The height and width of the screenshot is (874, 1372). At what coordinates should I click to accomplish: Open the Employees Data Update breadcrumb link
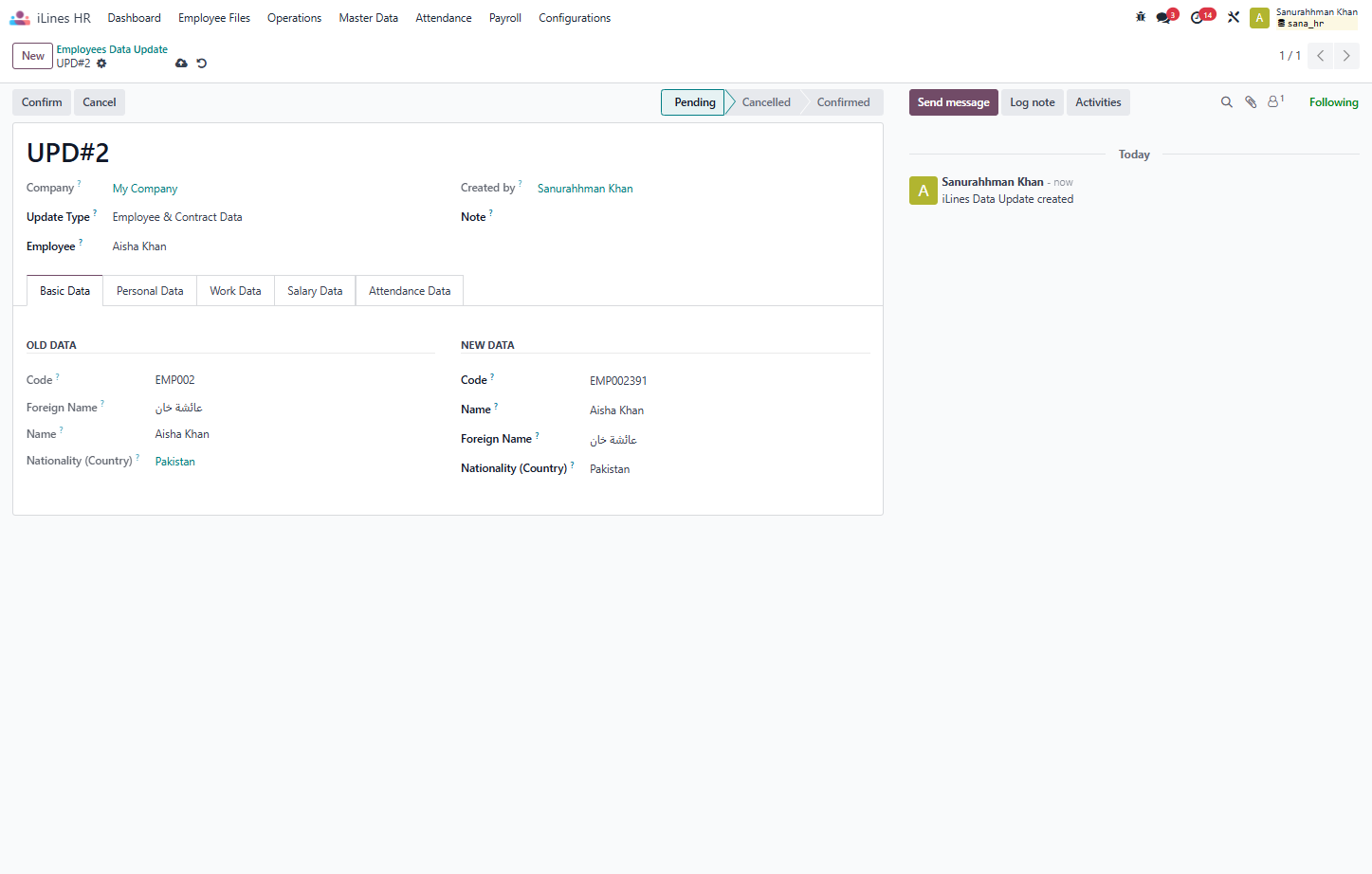click(x=112, y=49)
